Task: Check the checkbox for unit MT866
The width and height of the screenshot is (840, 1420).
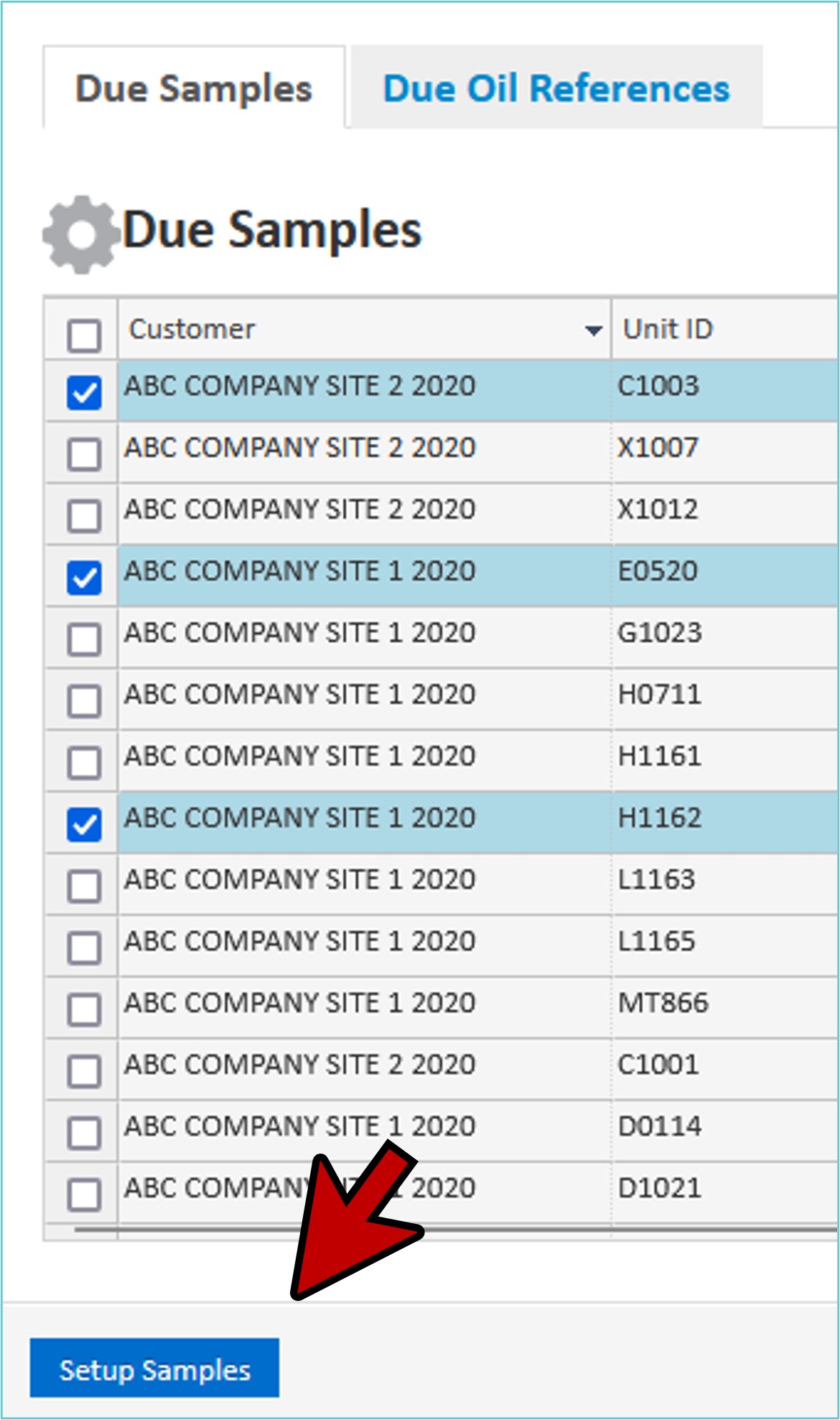Action: [84, 1010]
